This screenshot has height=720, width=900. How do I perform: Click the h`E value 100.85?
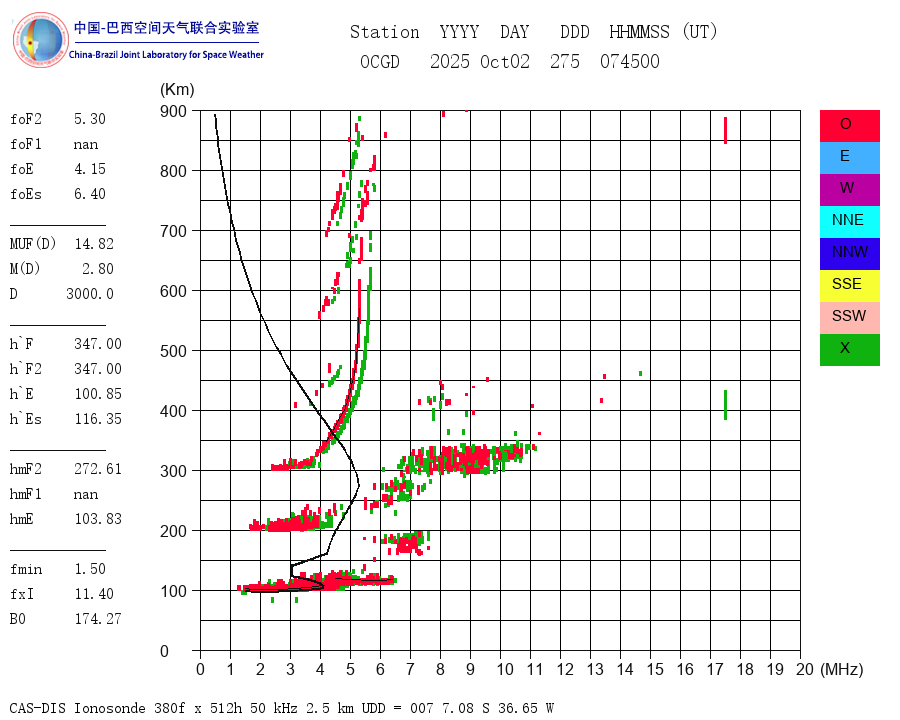click(x=98, y=394)
